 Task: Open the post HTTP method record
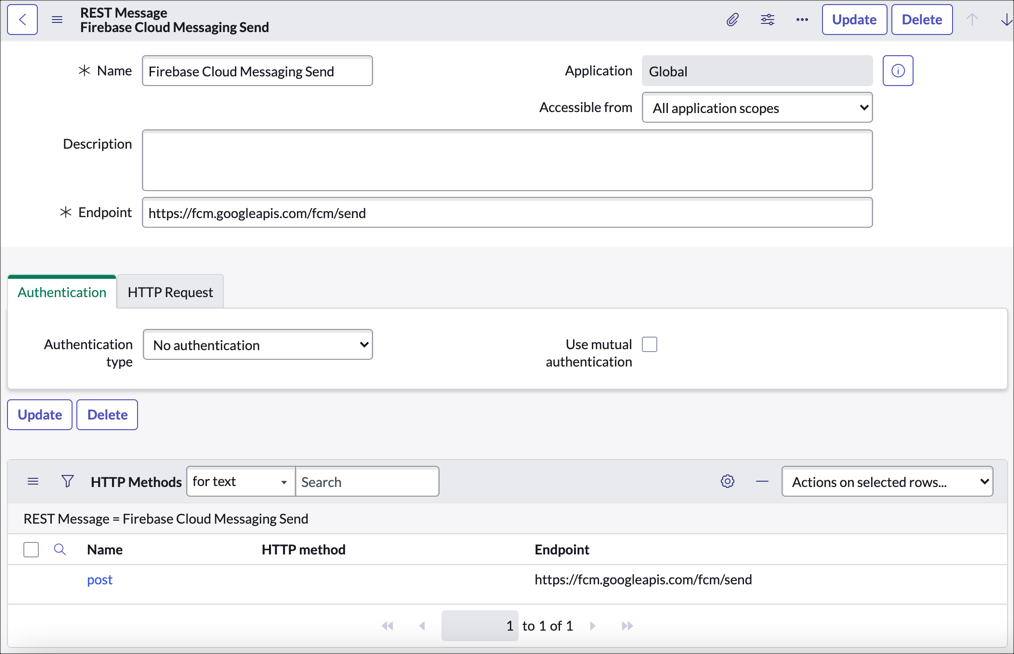(x=99, y=579)
